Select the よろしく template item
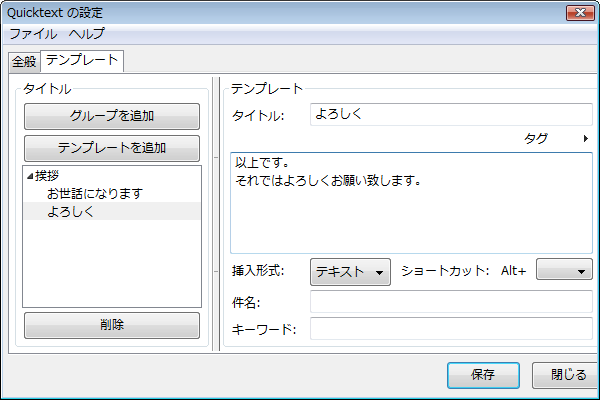The height and width of the screenshot is (400, 600). (x=112, y=211)
